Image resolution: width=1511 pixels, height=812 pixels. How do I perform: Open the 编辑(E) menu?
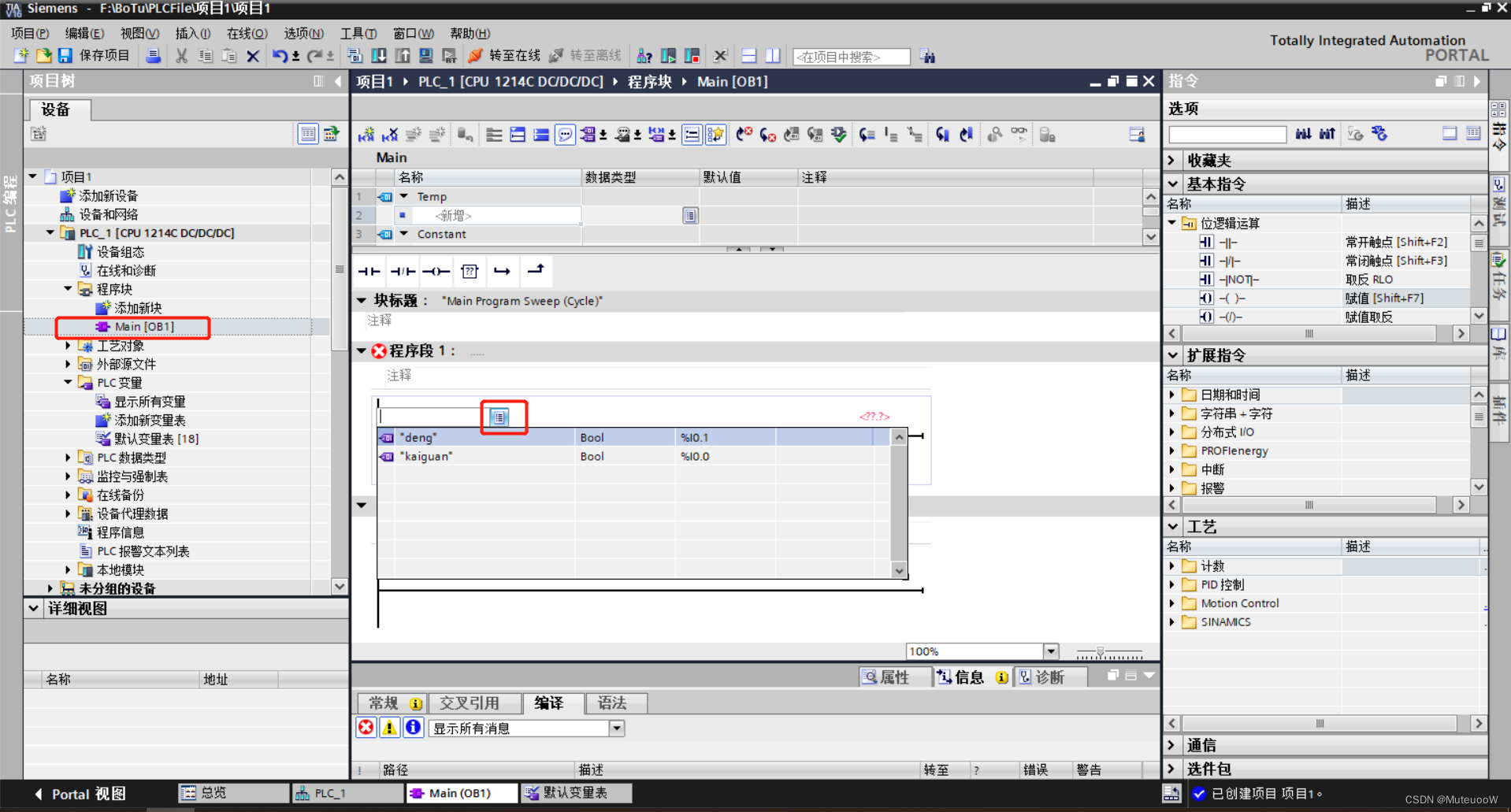pyautogui.click(x=84, y=33)
